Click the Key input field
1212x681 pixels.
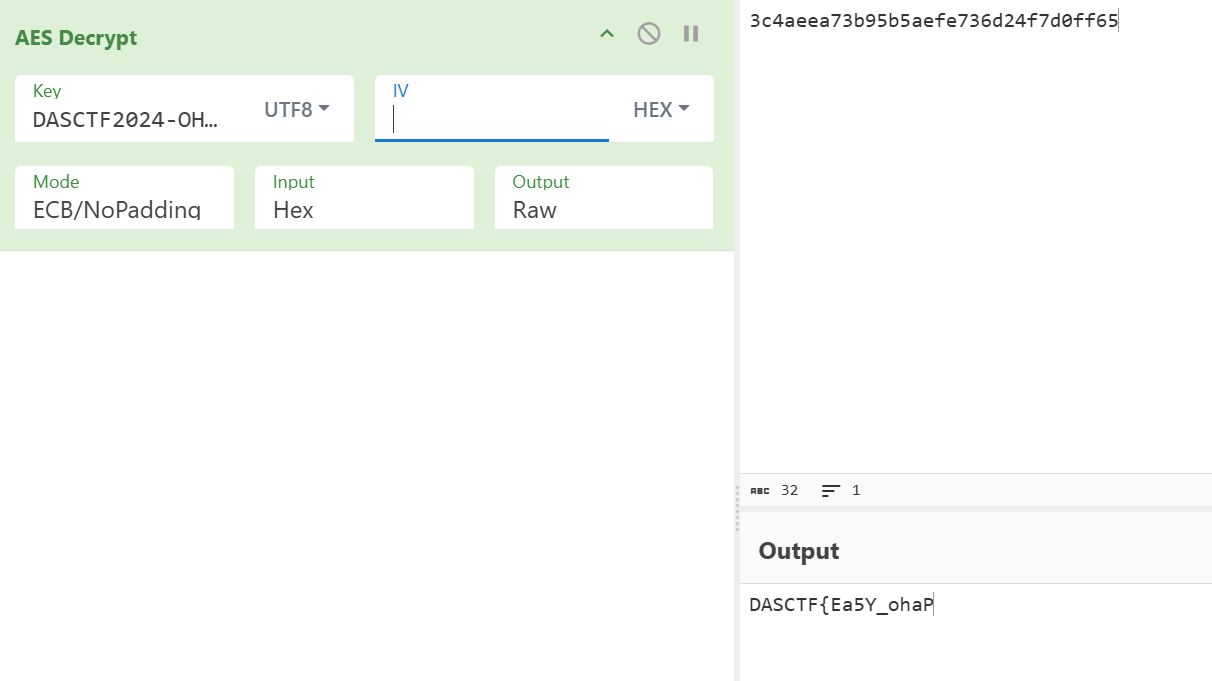[x=126, y=120]
